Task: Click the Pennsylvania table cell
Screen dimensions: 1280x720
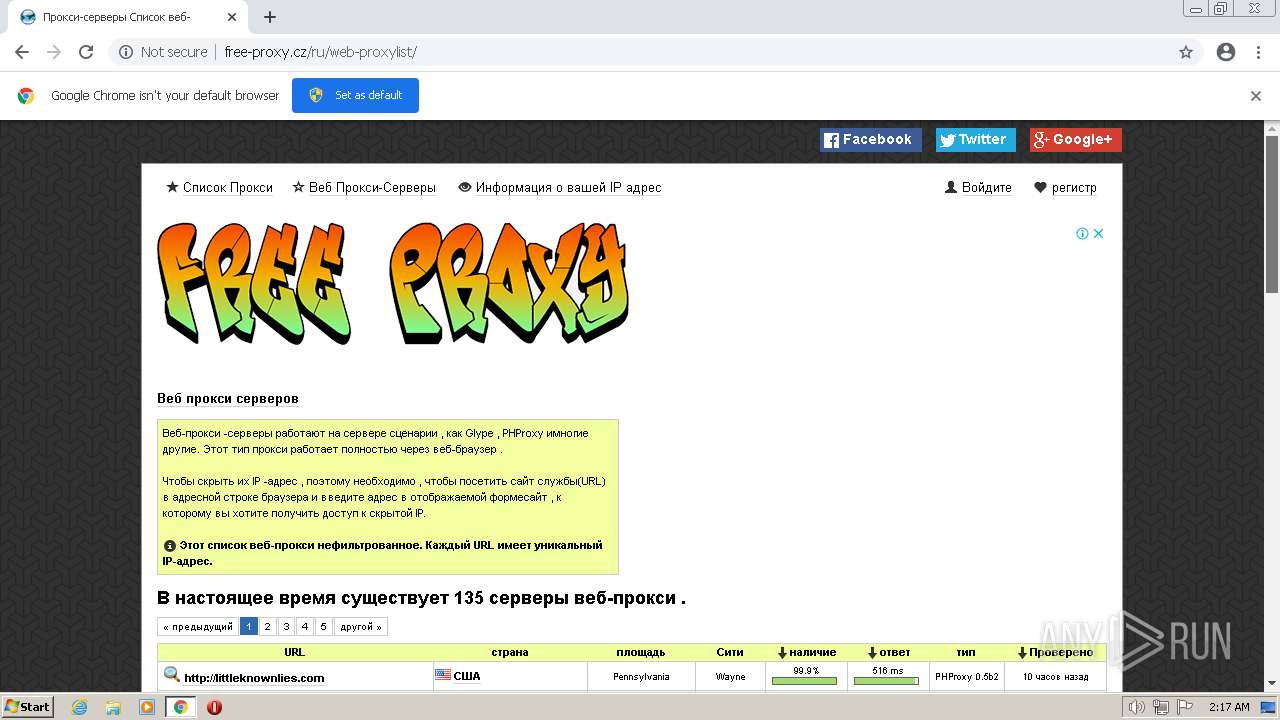Action: point(641,677)
